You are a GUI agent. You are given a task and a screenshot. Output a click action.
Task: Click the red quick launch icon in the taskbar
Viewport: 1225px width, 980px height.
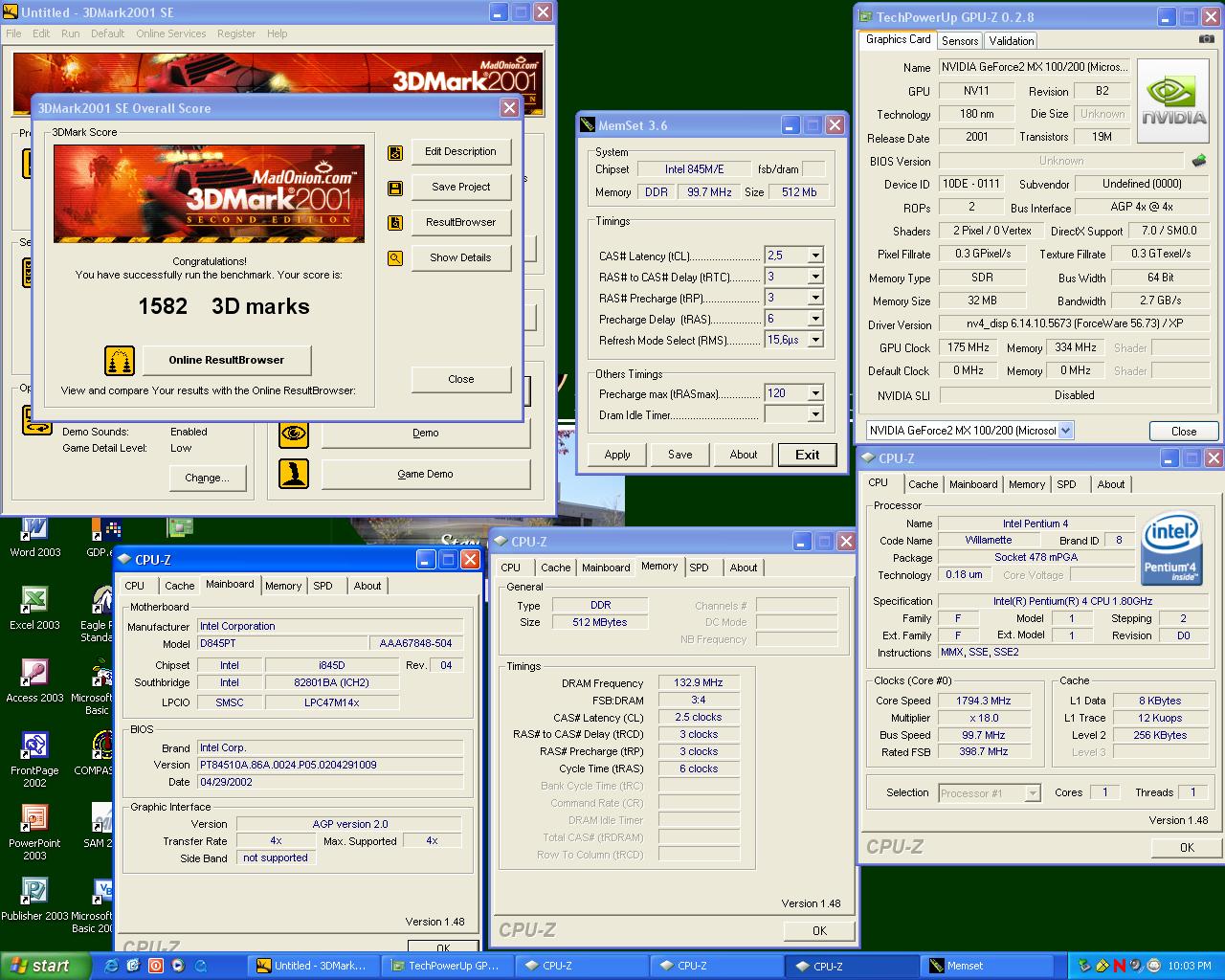click(x=155, y=966)
